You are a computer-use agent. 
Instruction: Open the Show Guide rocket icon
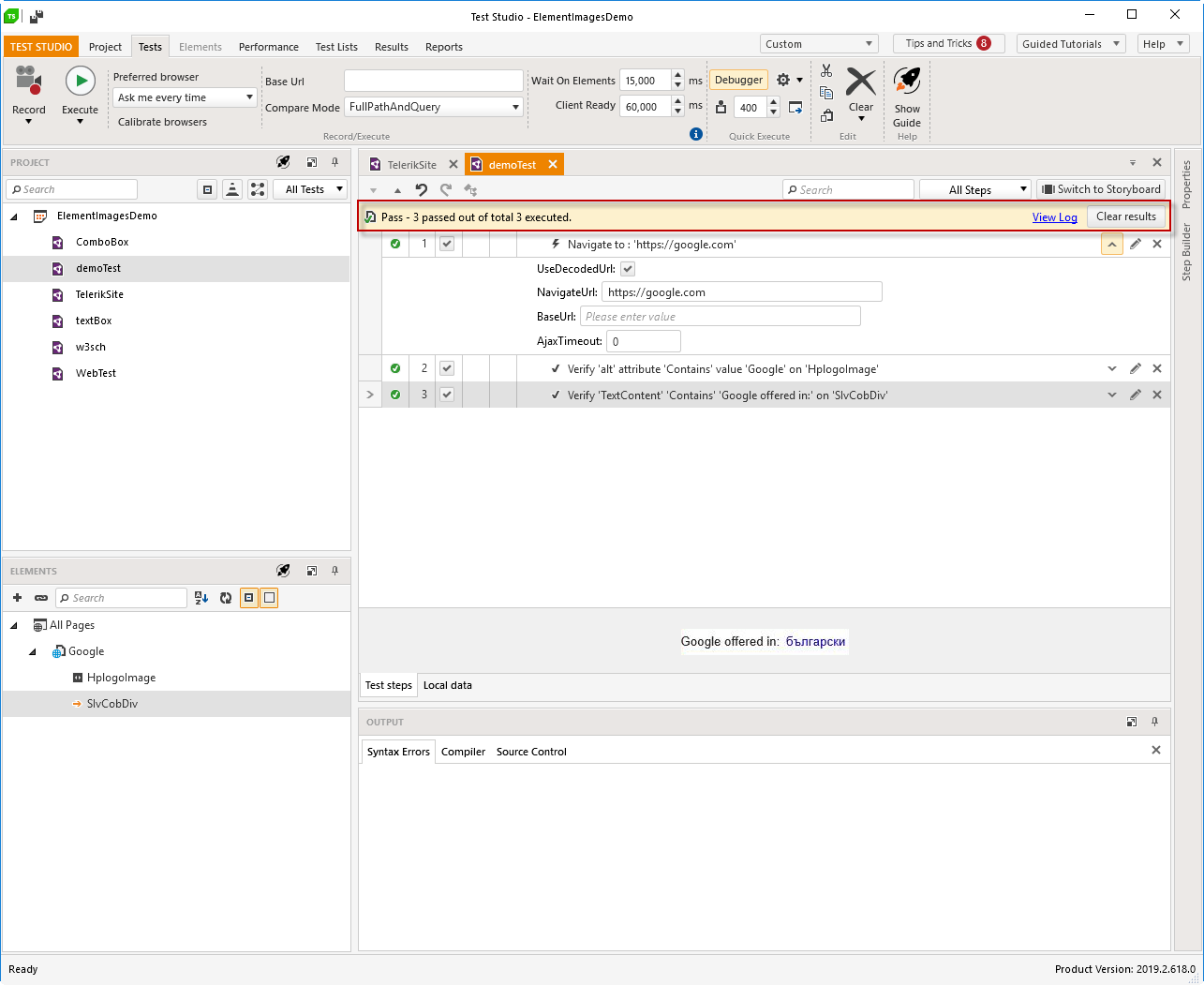click(x=907, y=81)
